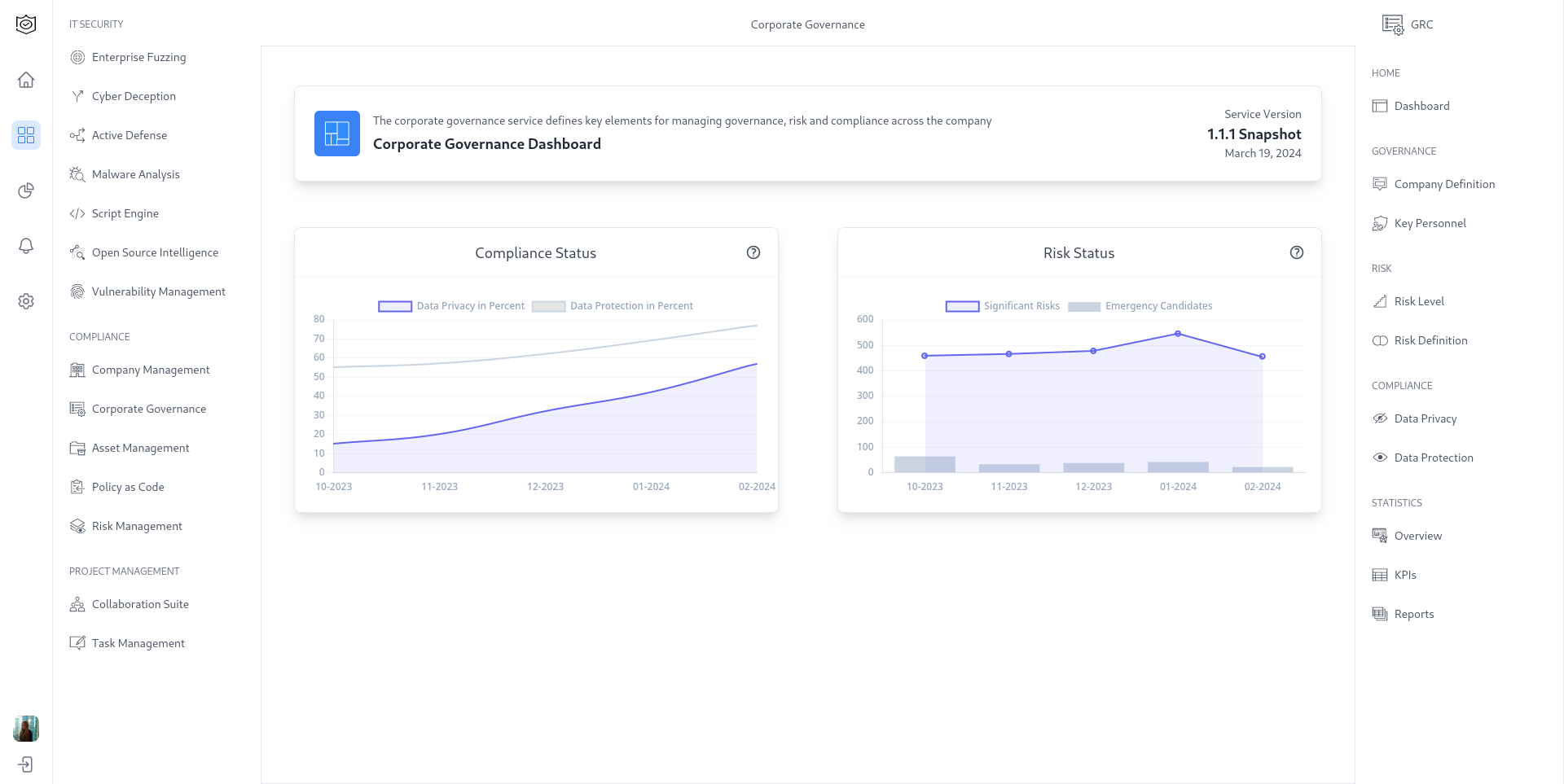Screen dimensions: 1564x784
Task: Hide Emergency Candidates legend series
Action: coord(1140,306)
